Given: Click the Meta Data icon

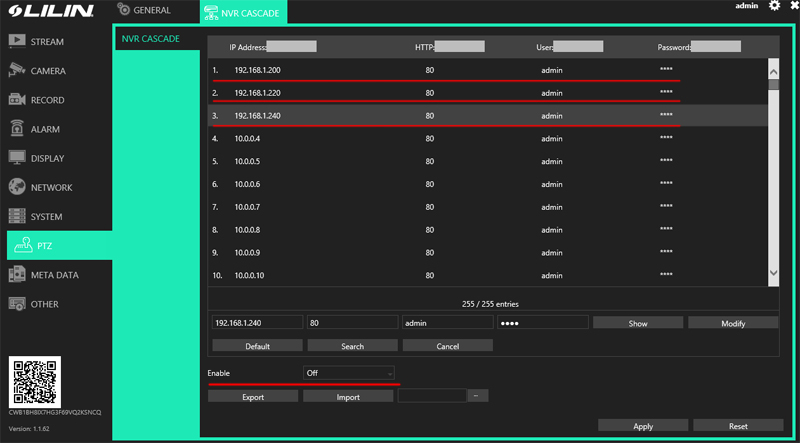Looking at the screenshot, I should (x=17, y=275).
